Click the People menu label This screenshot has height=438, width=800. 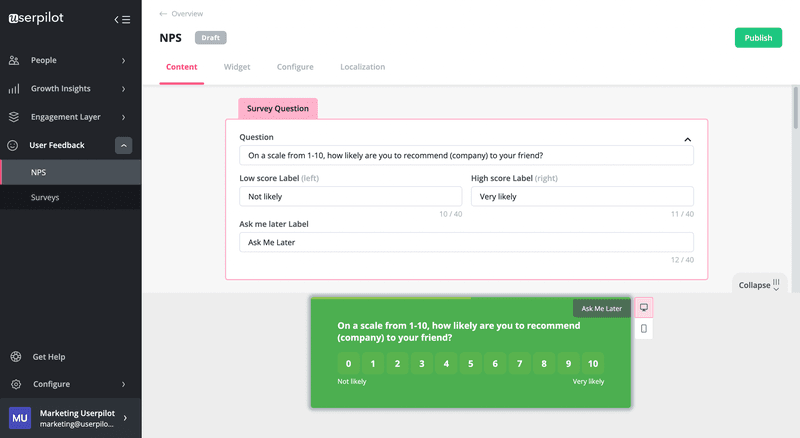point(44,60)
